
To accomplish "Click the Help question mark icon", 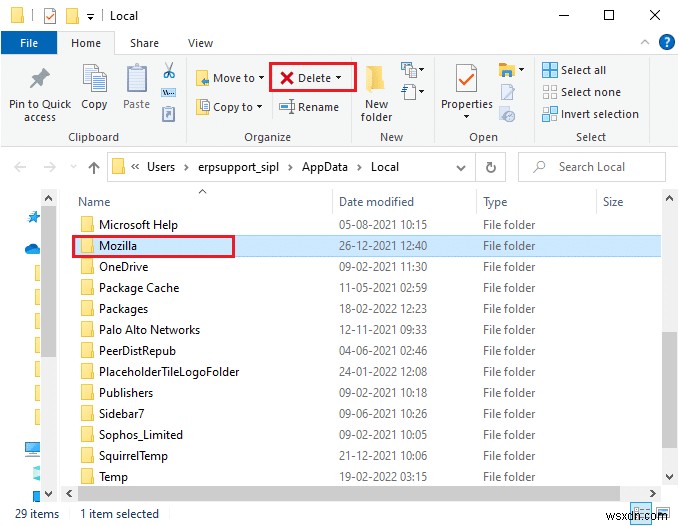I will point(666,42).
